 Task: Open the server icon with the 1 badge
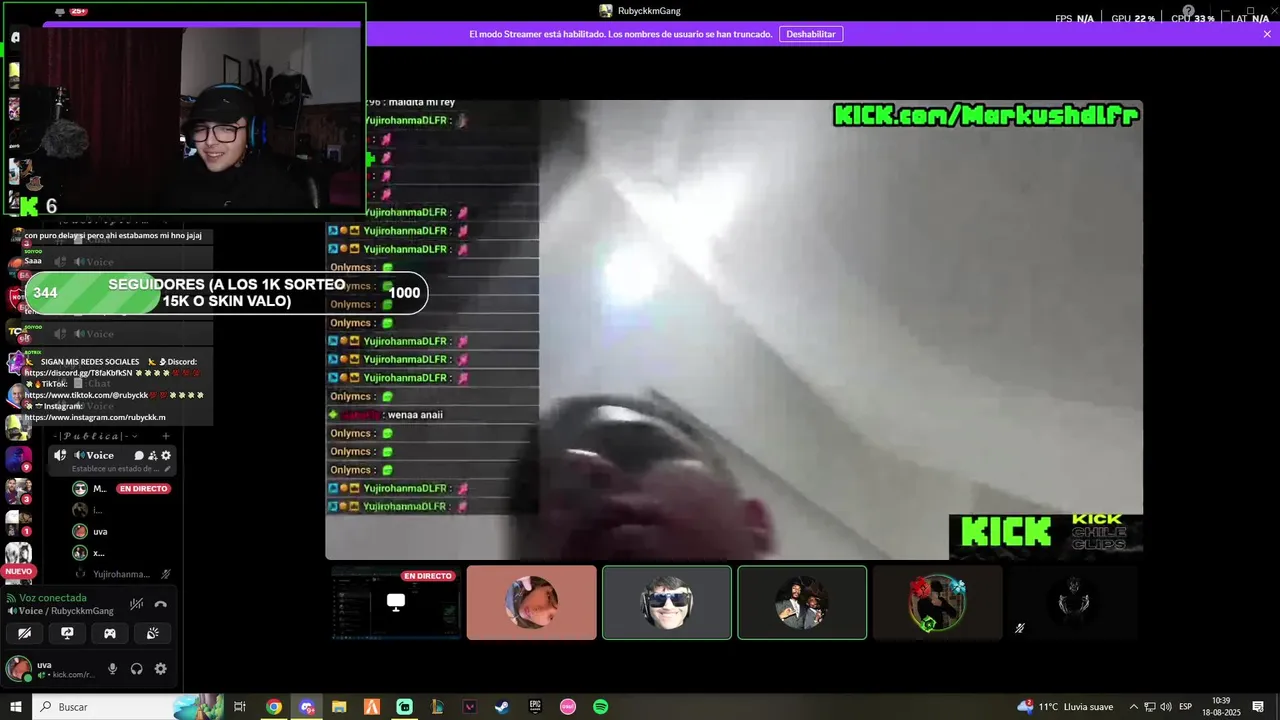pyautogui.click(x=19, y=523)
